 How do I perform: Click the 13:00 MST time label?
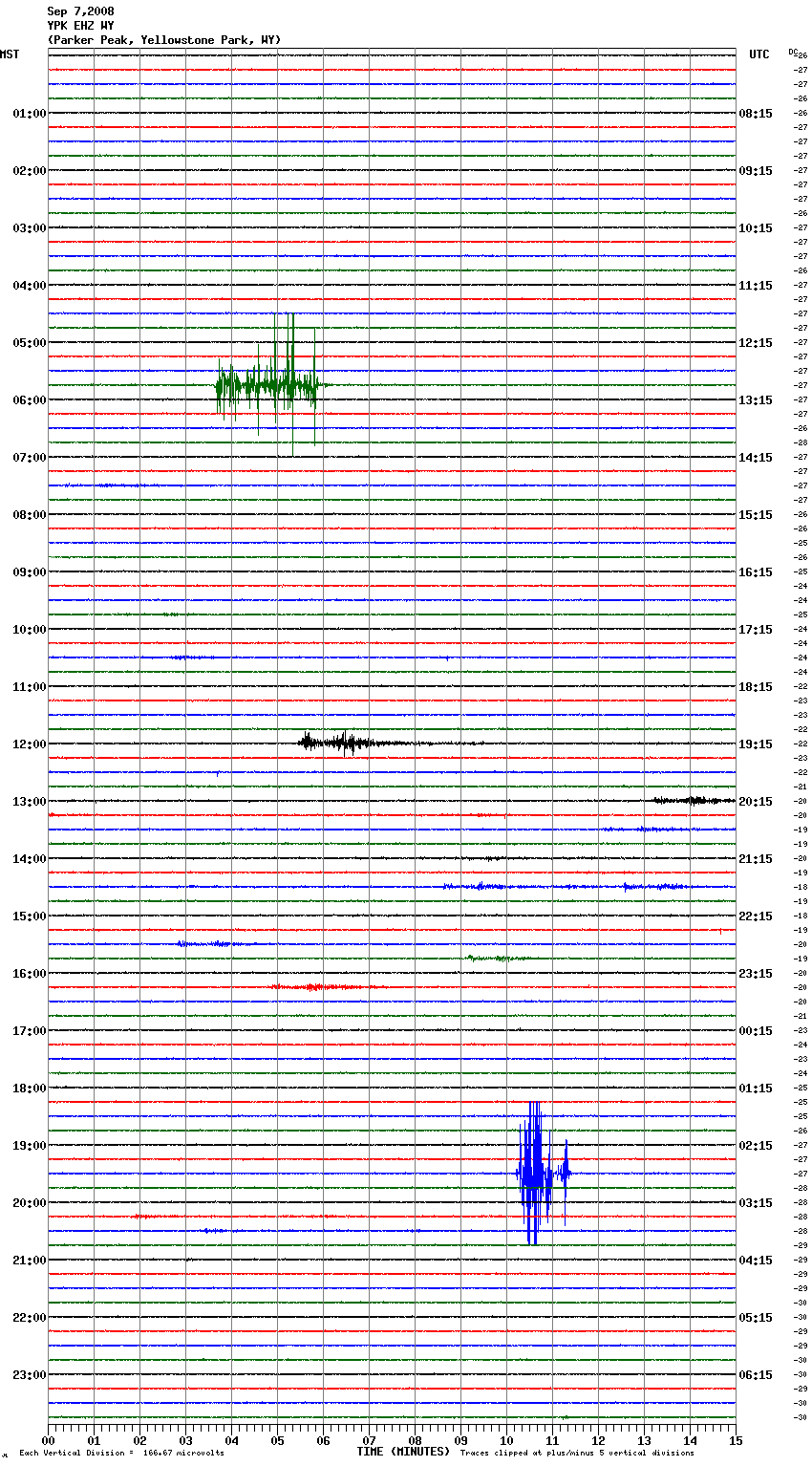(29, 802)
